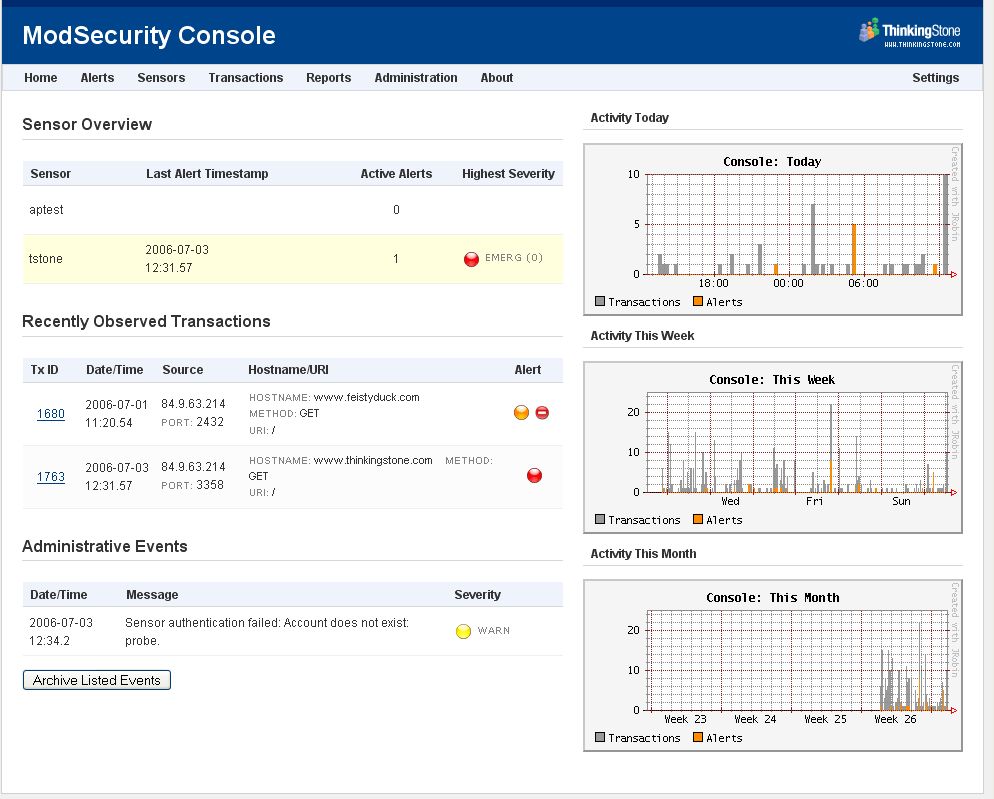This screenshot has height=799, width=994.
Task: Click source port 2432 value
Action: pyautogui.click(x=210, y=422)
